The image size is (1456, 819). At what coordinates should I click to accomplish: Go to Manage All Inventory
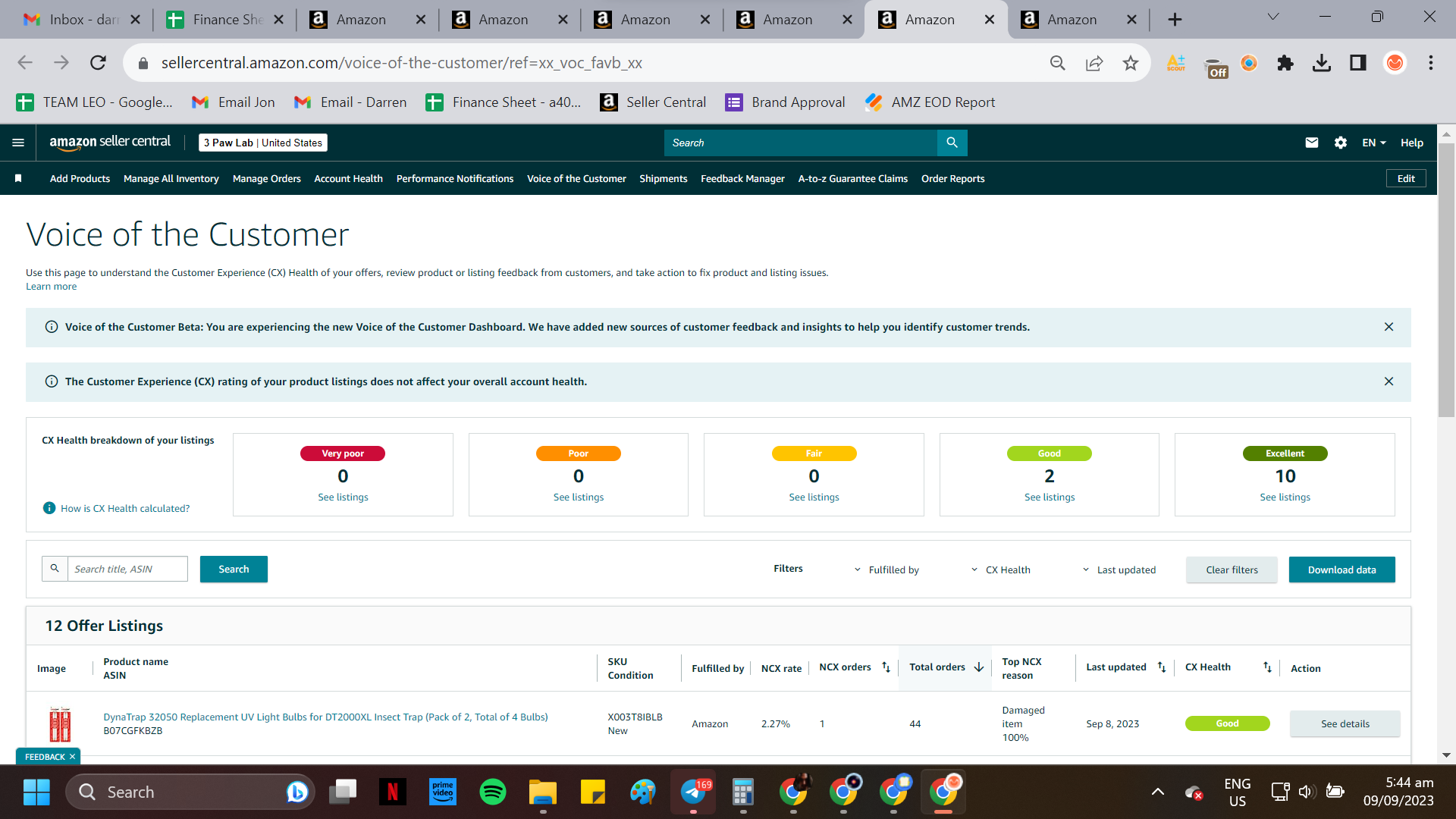click(x=171, y=179)
